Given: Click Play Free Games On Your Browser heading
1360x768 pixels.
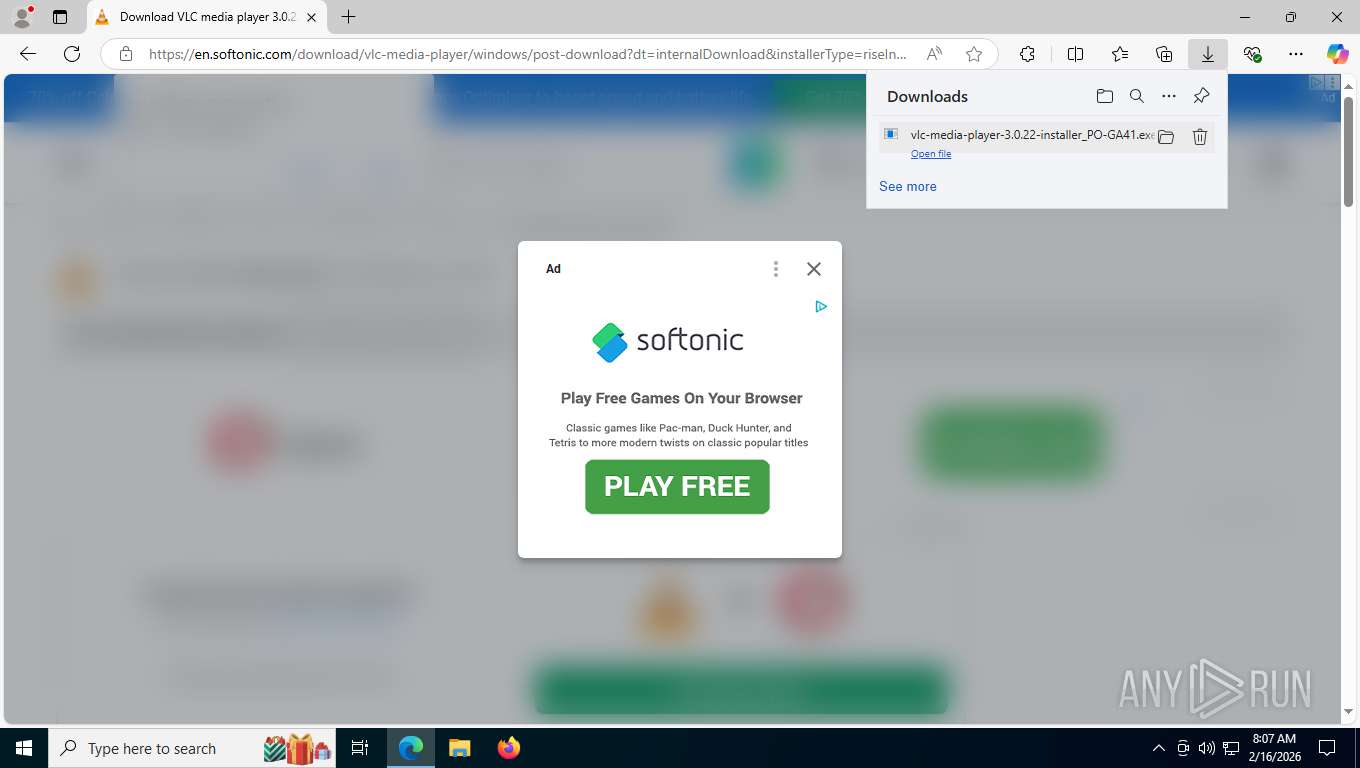Looking at the screenshot, I should (x=682, y=398).
